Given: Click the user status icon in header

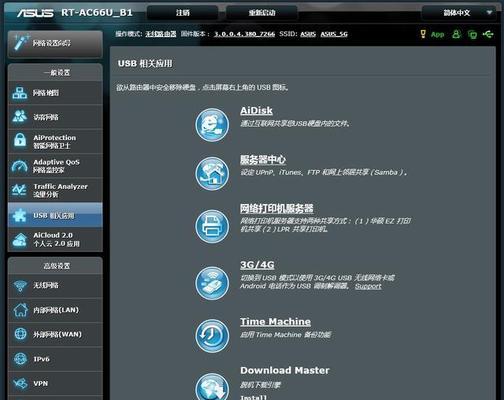Looking at the screenshot, I should tap(456, 34).
